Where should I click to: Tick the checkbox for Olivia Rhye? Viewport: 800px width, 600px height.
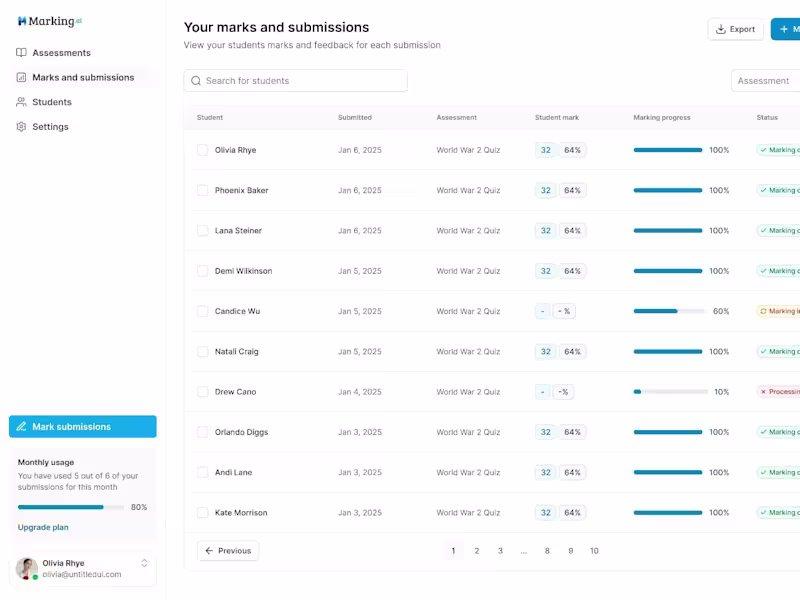[x=202, y=150]
